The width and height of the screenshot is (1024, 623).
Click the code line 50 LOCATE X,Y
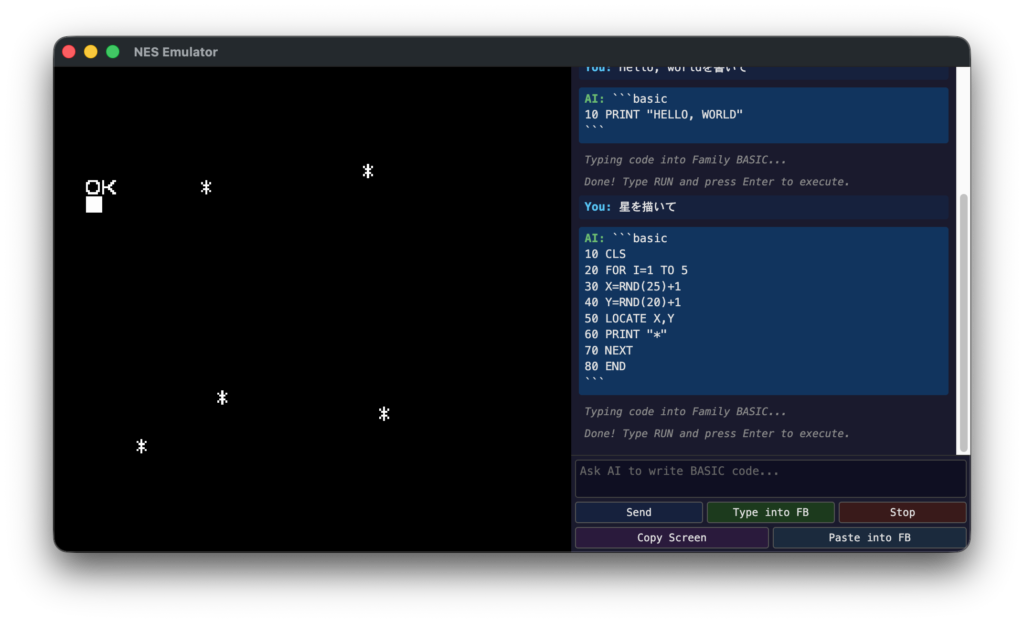(x=639, y=319)
